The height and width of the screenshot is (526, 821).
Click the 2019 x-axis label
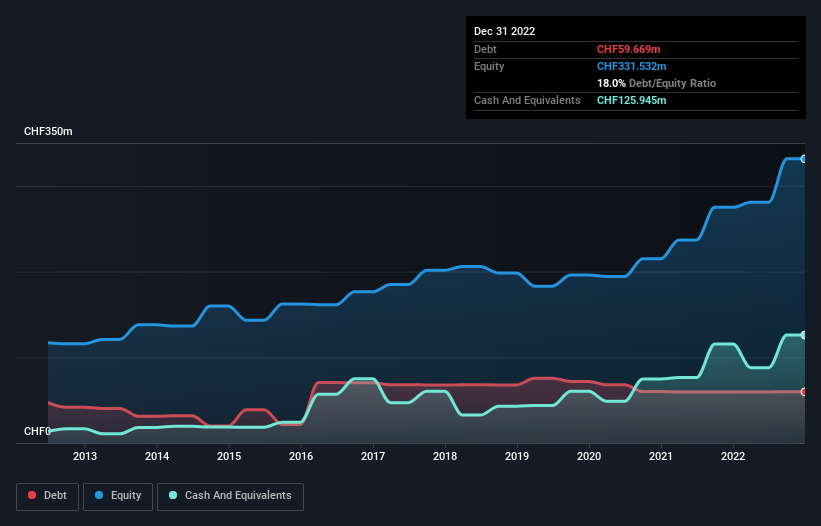point(517,456)
